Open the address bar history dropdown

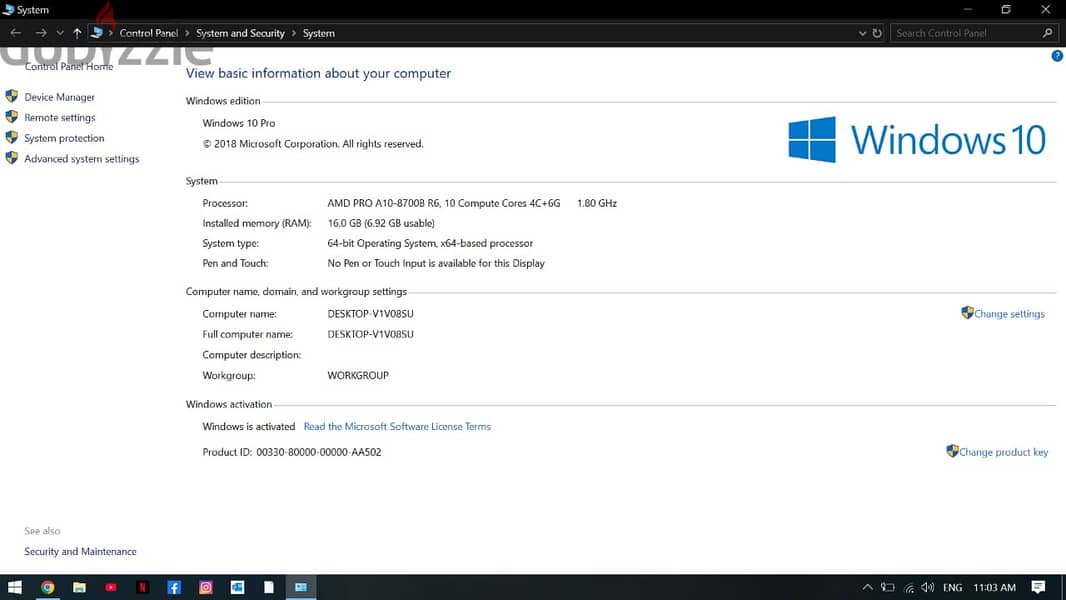click(x=862, y=33)
